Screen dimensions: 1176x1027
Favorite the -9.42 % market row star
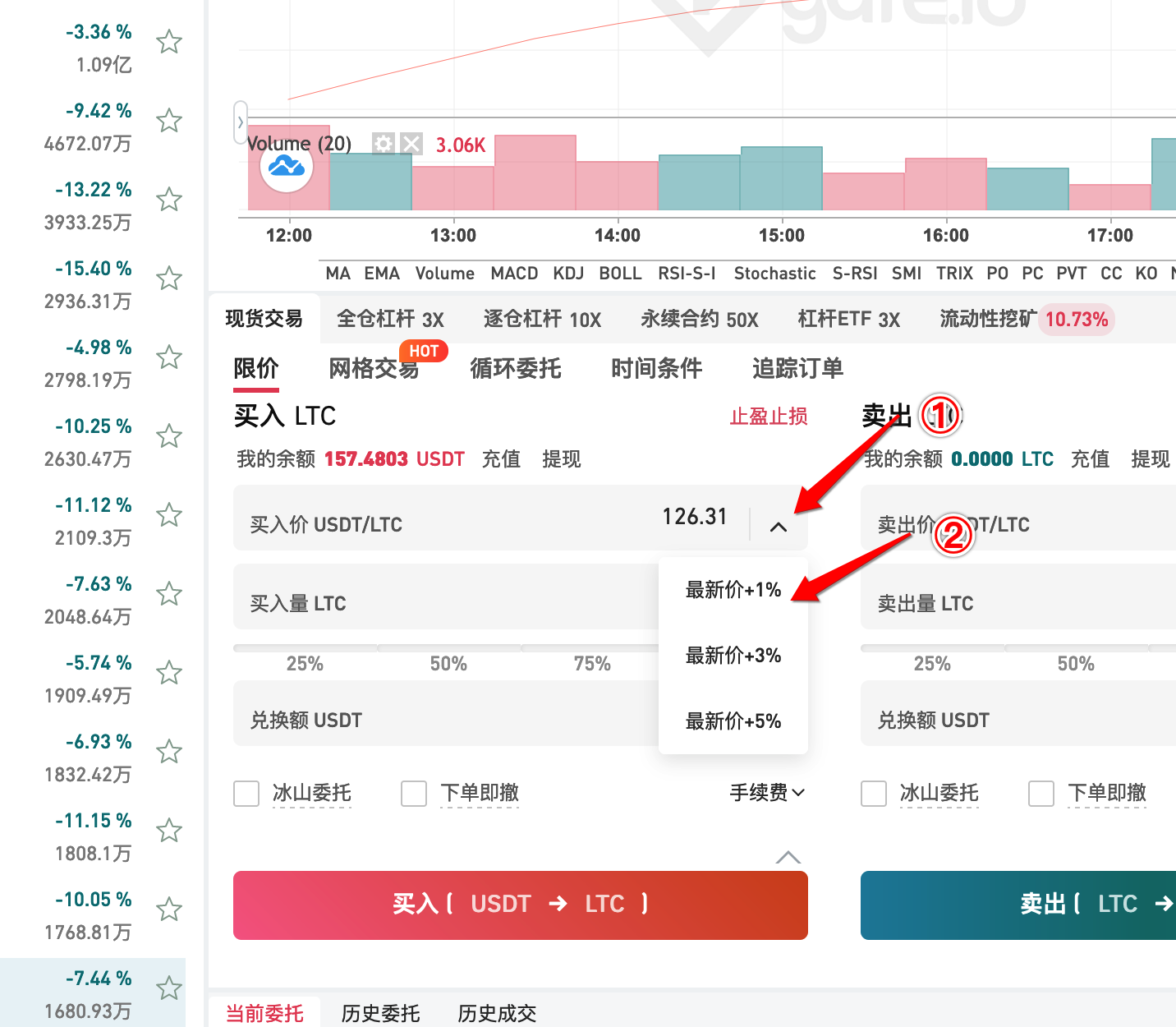(x=169, y=121)
